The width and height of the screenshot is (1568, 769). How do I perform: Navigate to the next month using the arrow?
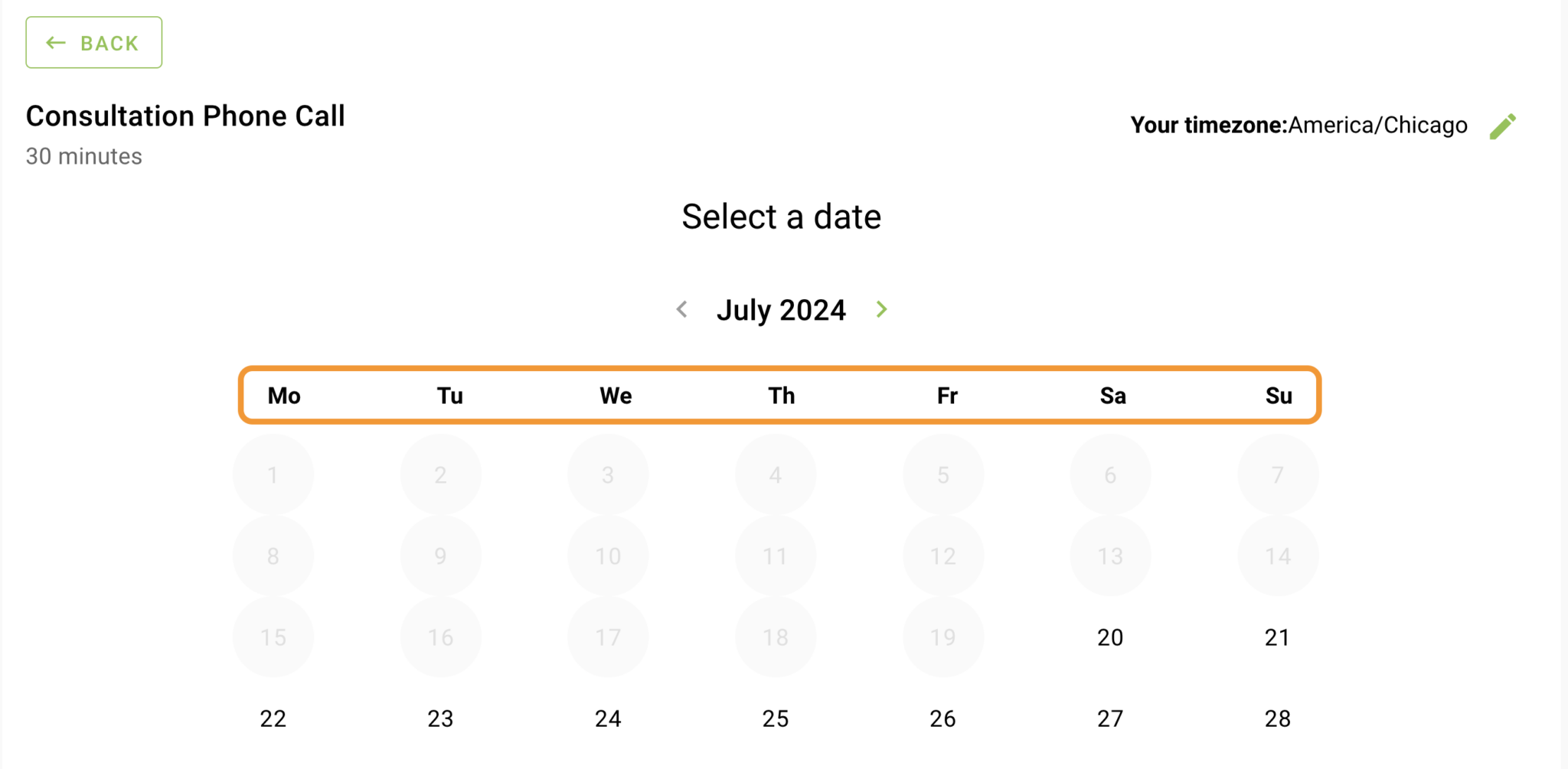tap(881, 309)
